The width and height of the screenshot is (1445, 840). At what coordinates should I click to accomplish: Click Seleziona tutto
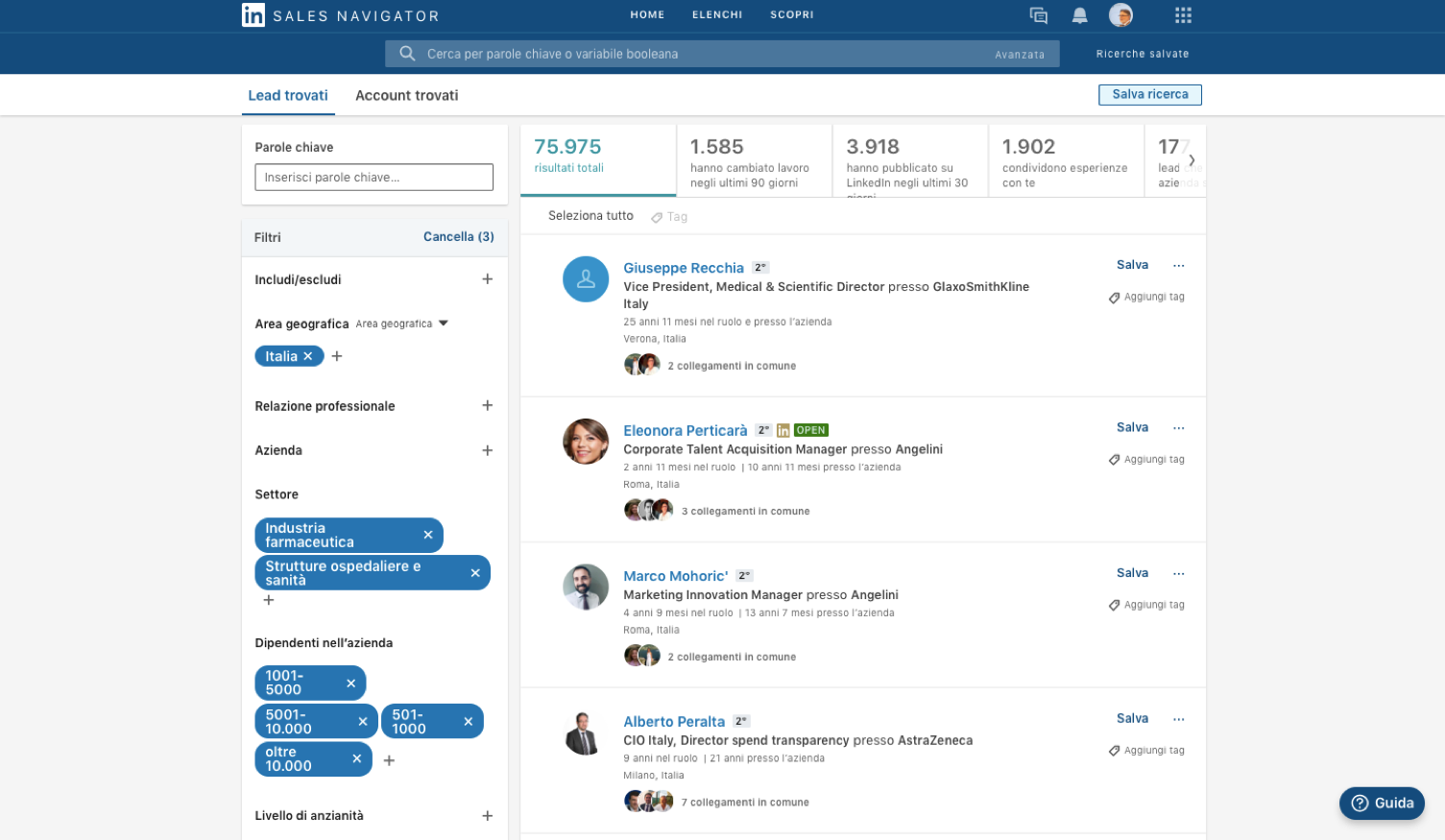pyautogui.click(x=590, y=216)
